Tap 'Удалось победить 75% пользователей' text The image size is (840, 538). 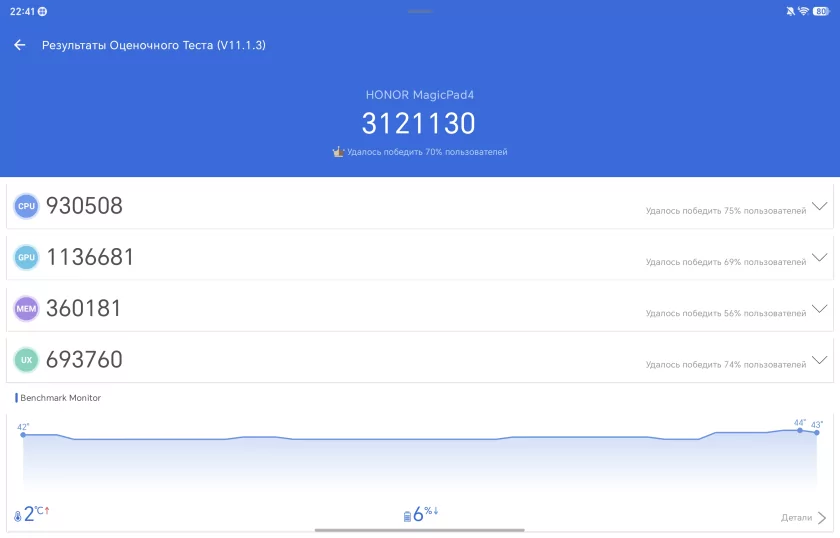click(726, 211)
